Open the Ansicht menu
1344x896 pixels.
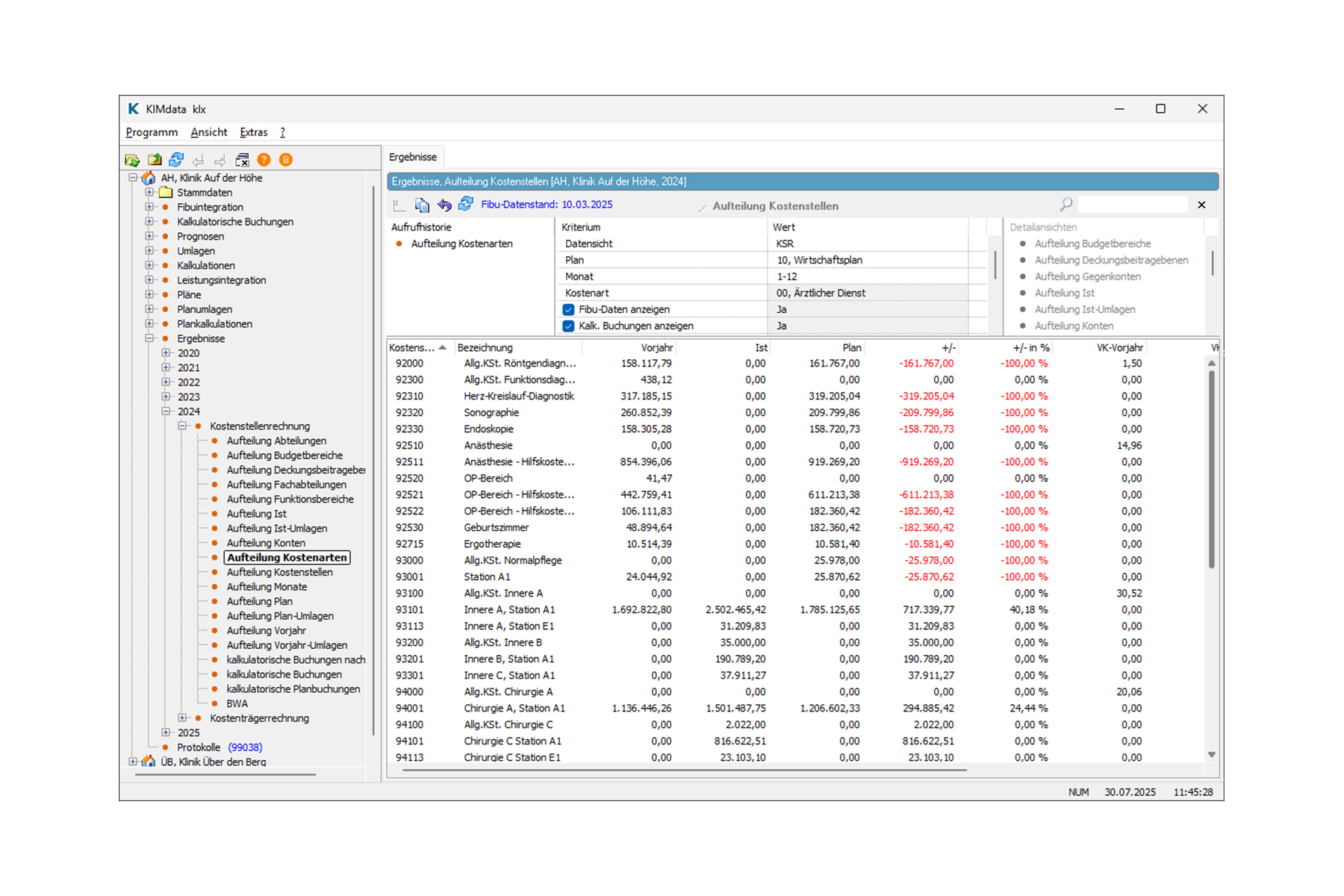tap(209, 132)
